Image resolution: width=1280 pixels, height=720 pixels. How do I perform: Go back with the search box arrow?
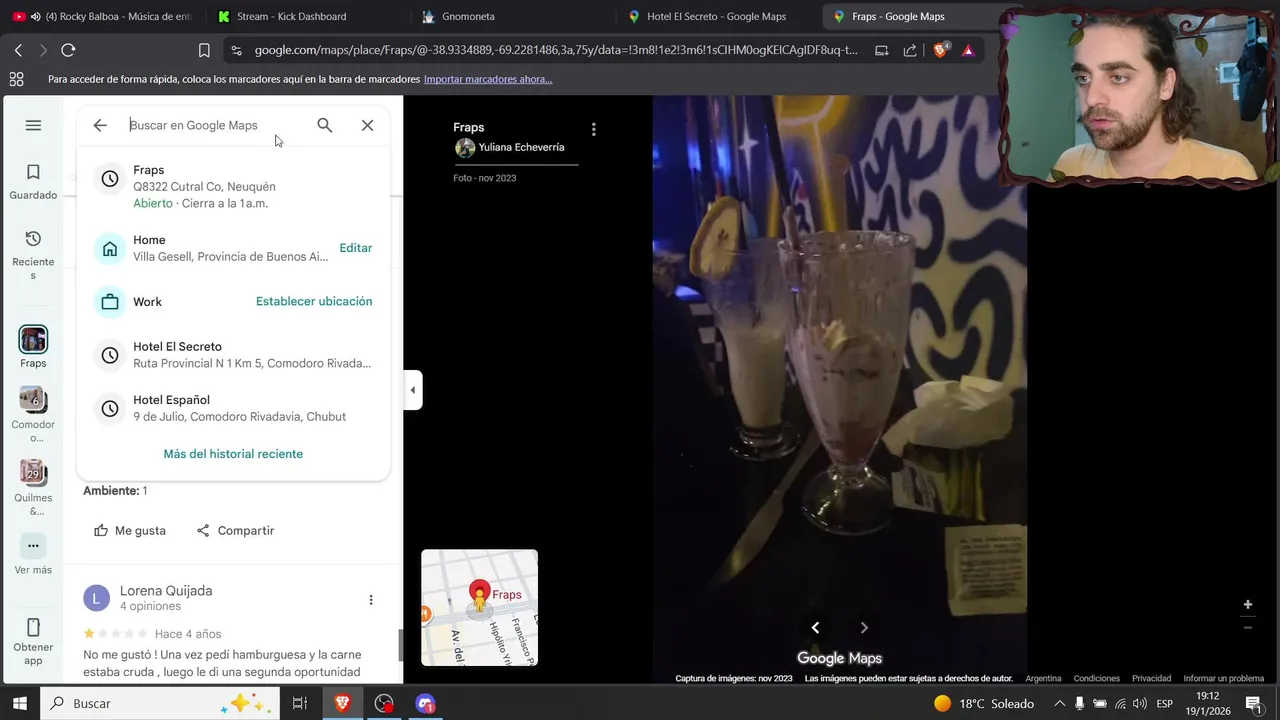tap(100, 125)
